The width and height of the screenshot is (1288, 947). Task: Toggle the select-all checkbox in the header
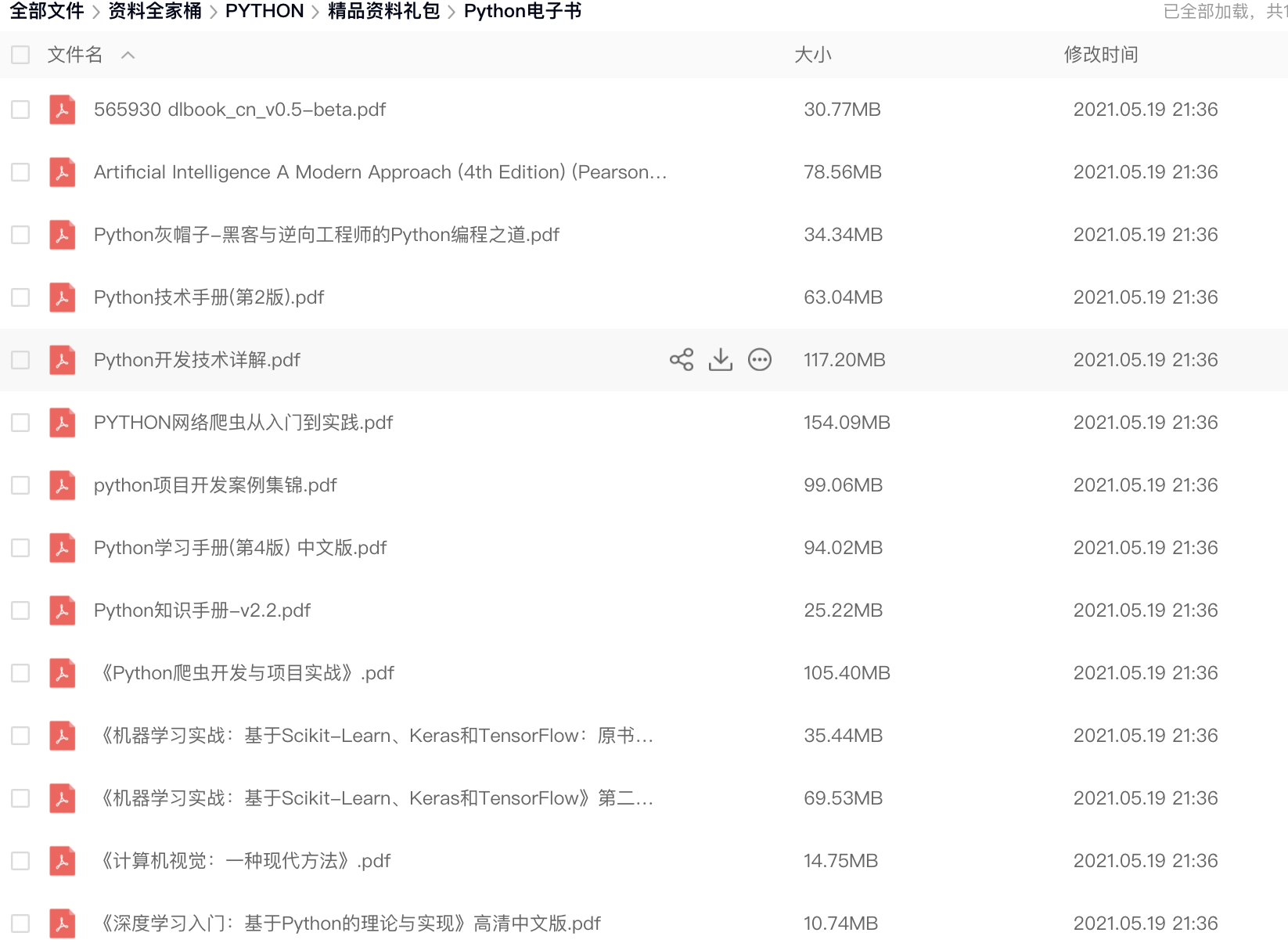point(20,55)
